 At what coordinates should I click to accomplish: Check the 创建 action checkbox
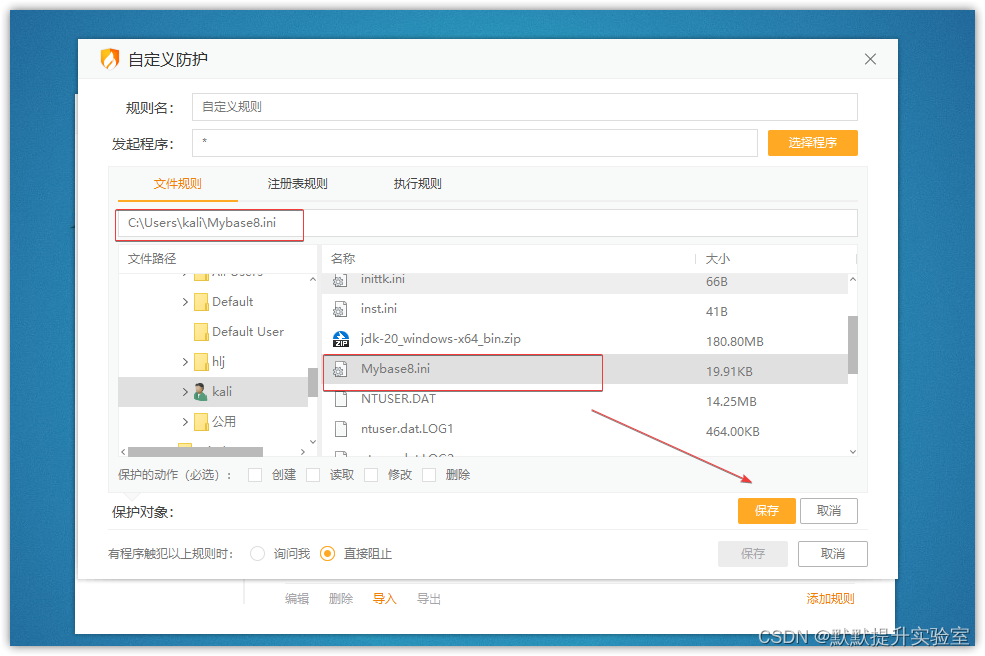(x=255, y=475)
